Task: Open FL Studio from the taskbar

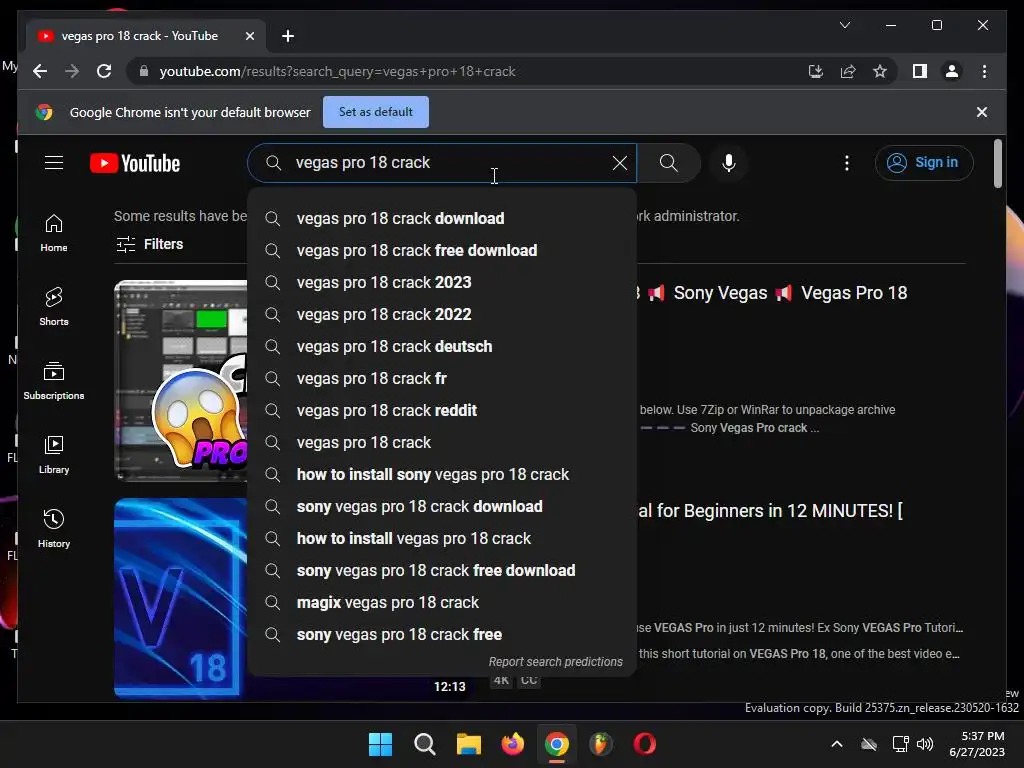Action: click(601, 744)
